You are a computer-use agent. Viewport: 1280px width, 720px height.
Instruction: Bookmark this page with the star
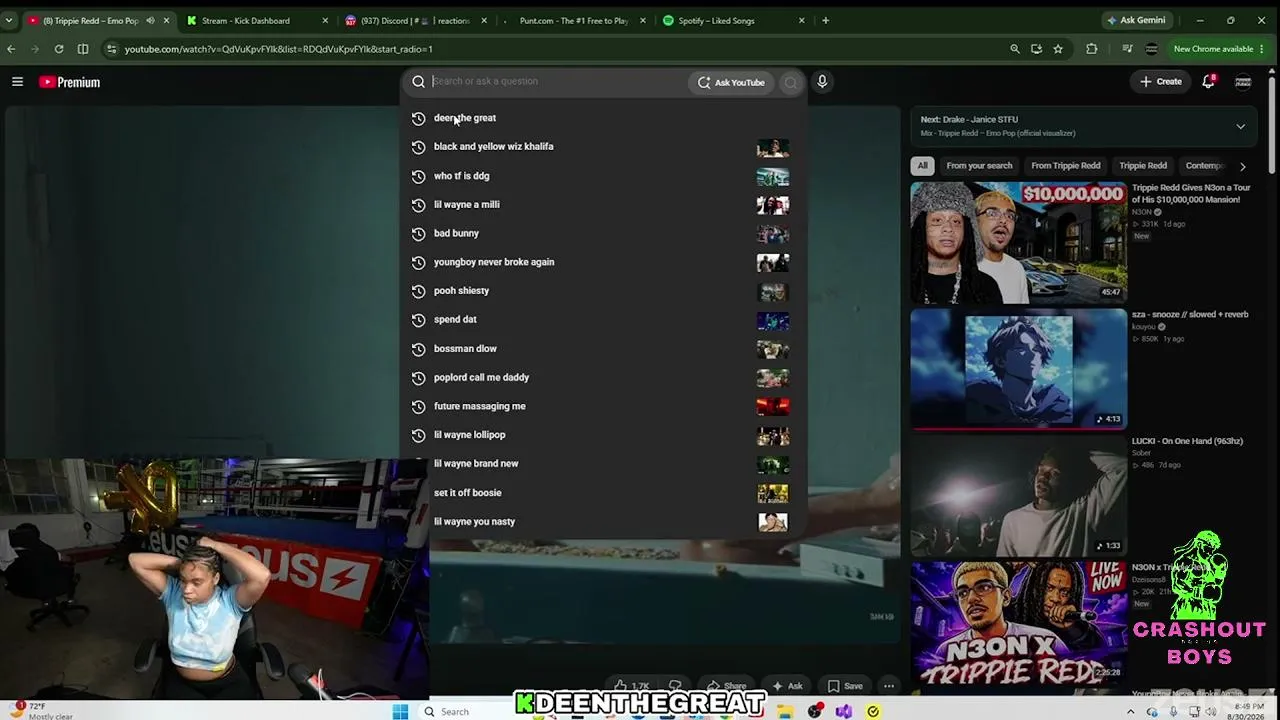tap(1058, 48)
